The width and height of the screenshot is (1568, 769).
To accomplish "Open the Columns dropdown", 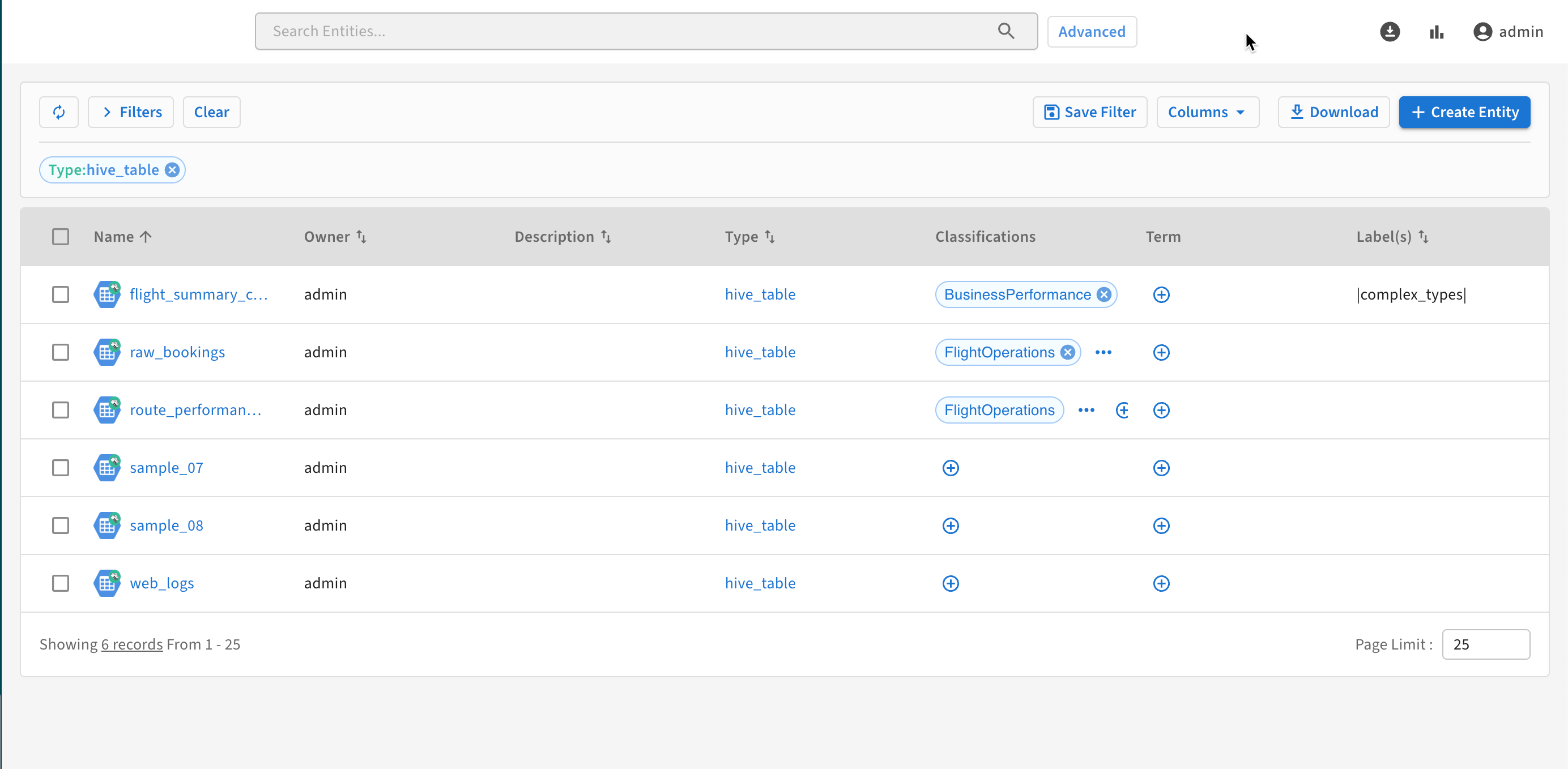I will tap(1207, 112).
